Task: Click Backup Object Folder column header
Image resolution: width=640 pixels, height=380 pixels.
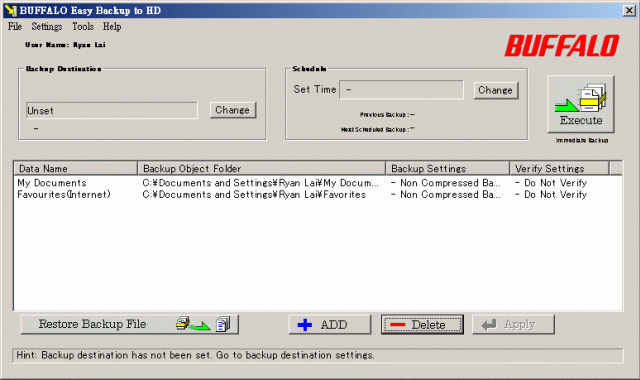Action: coord(262,169)
